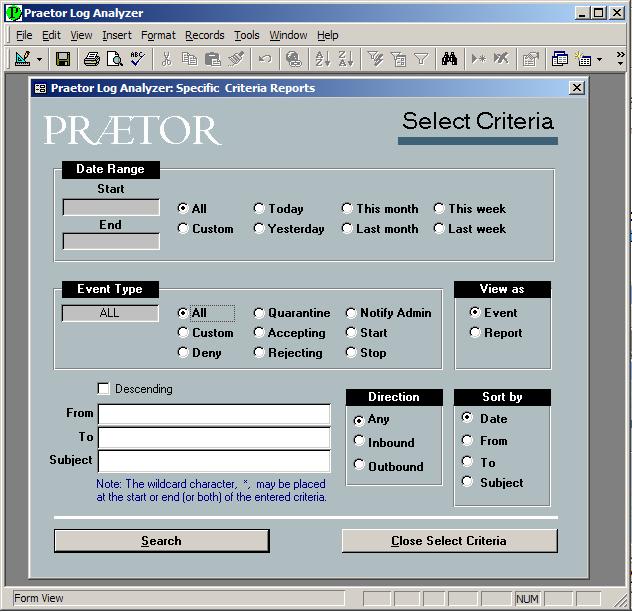Choose the This week radio button
Viewport: 632px width, 612px height.
[x=439, y=208]
